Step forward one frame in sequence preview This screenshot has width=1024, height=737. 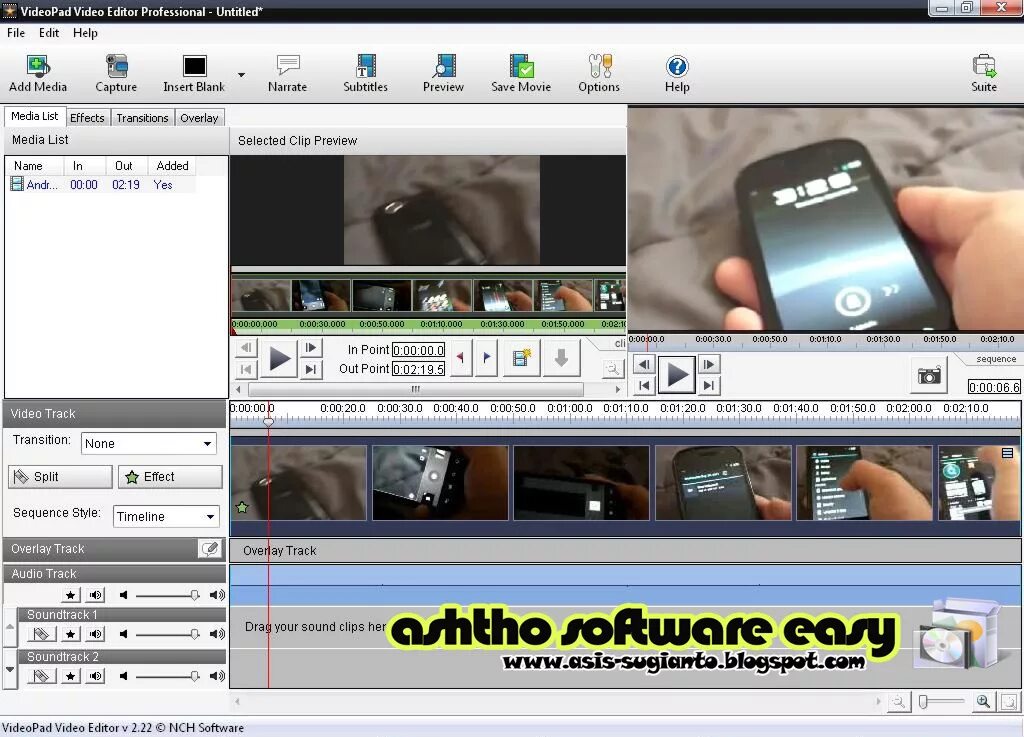709,364
